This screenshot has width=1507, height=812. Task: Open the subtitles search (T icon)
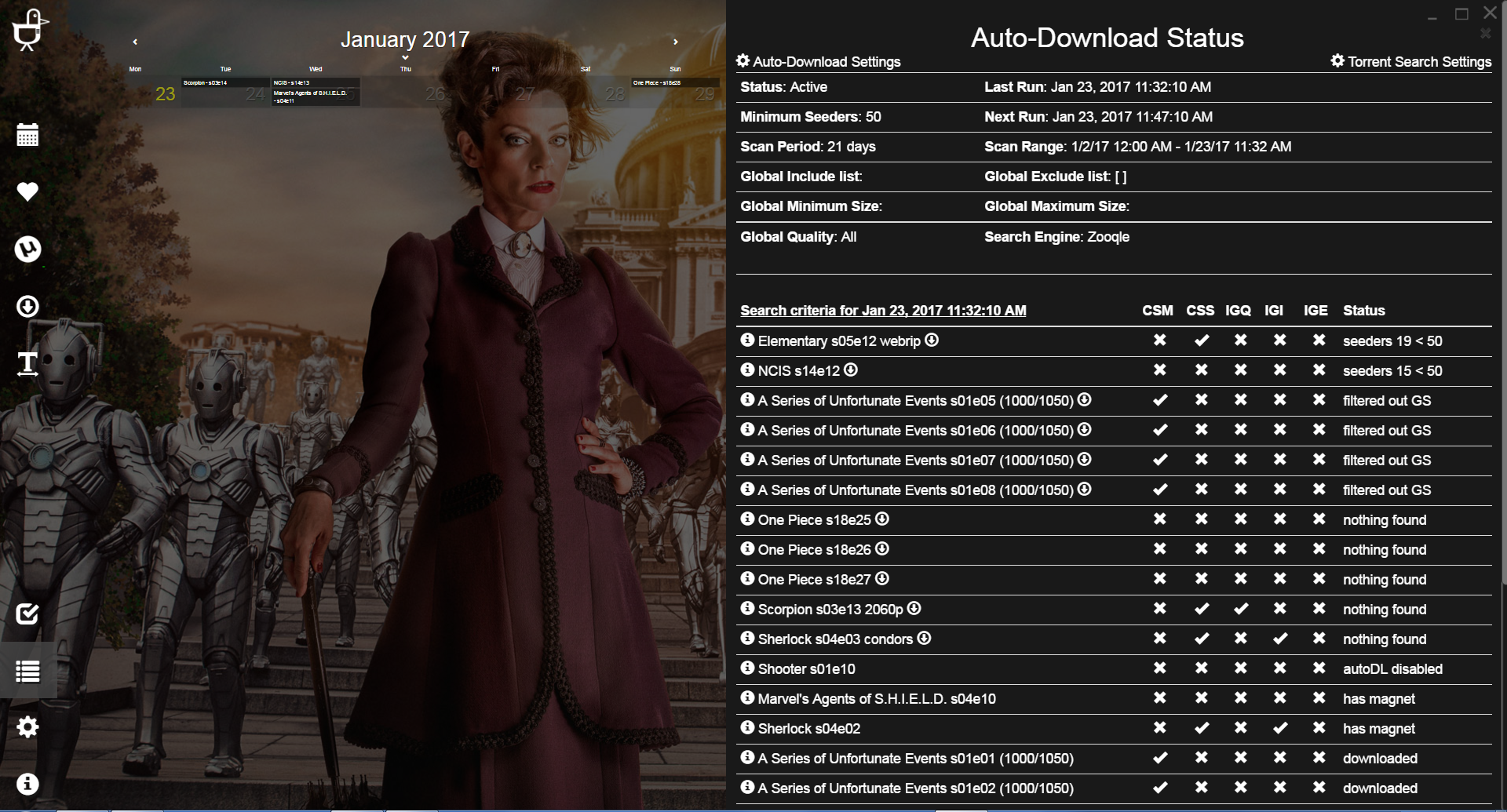[27, 363]
